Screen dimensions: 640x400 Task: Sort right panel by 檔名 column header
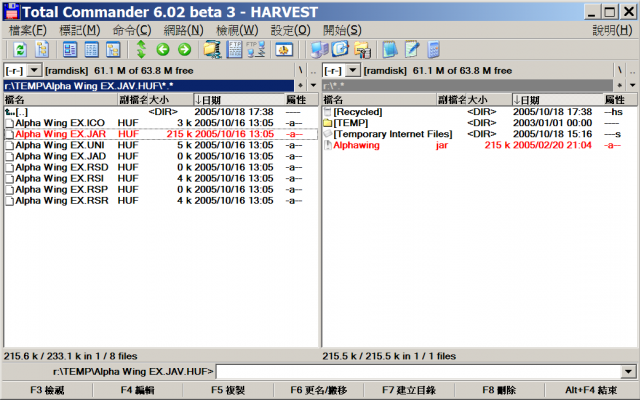(379, 100)
